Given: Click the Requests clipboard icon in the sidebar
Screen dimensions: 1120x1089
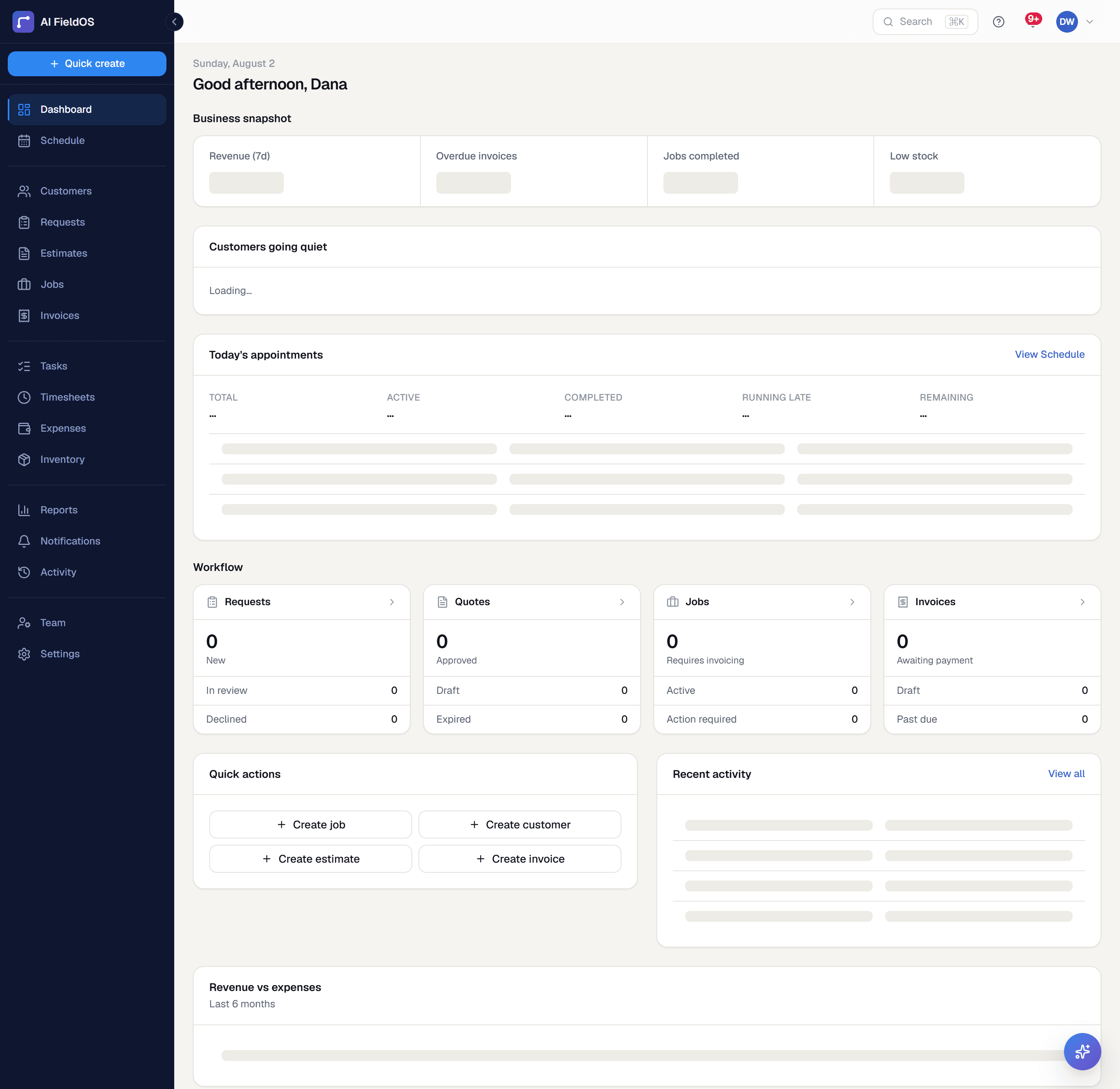Looking at the screenshot, I should (24, 222).
